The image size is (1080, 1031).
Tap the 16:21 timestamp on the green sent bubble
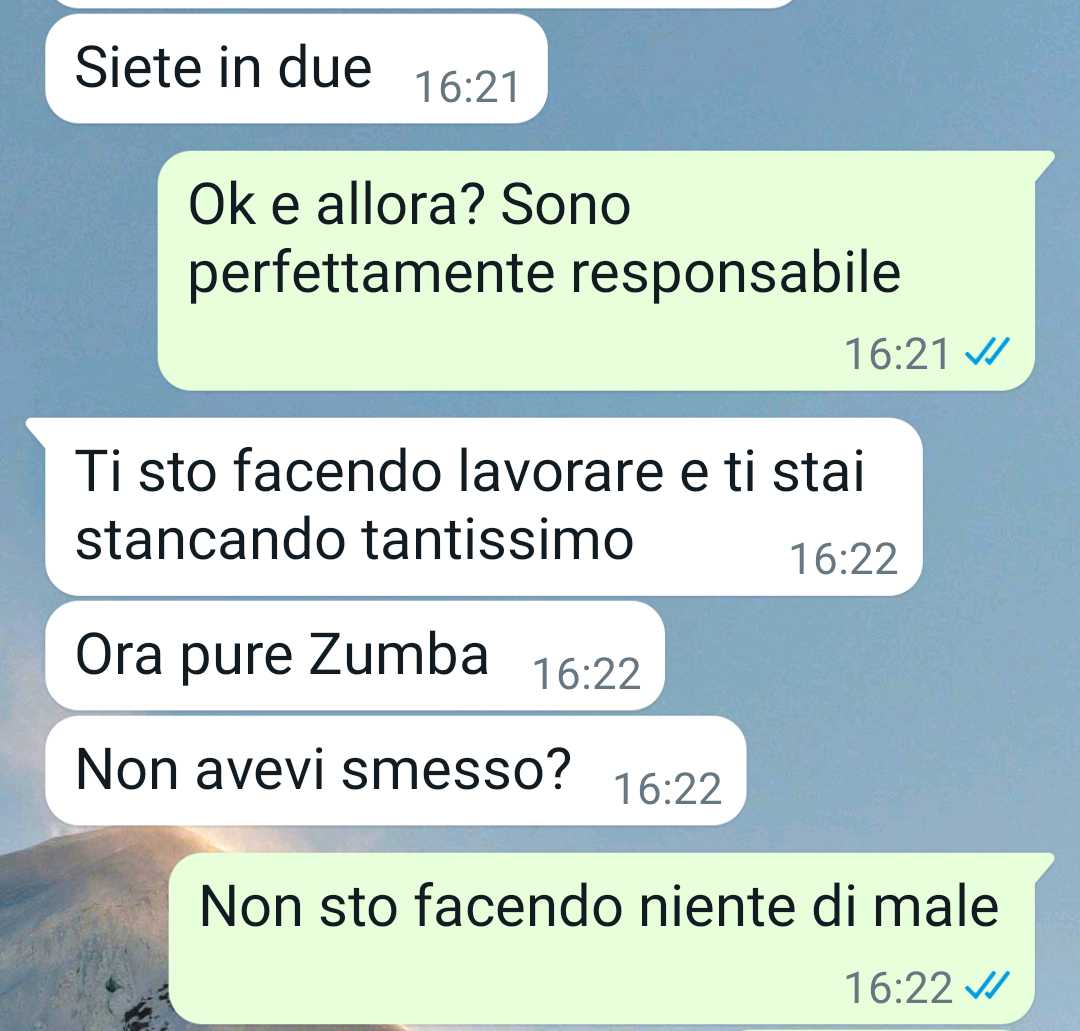897,354
